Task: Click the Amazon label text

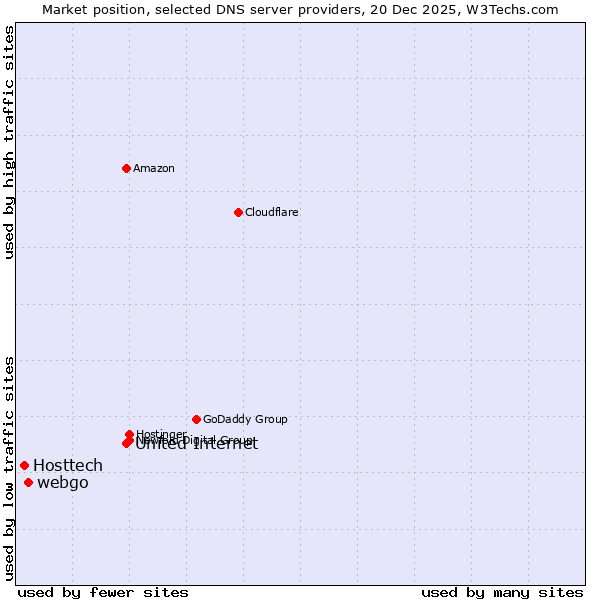Action: (x=153, y=168)
